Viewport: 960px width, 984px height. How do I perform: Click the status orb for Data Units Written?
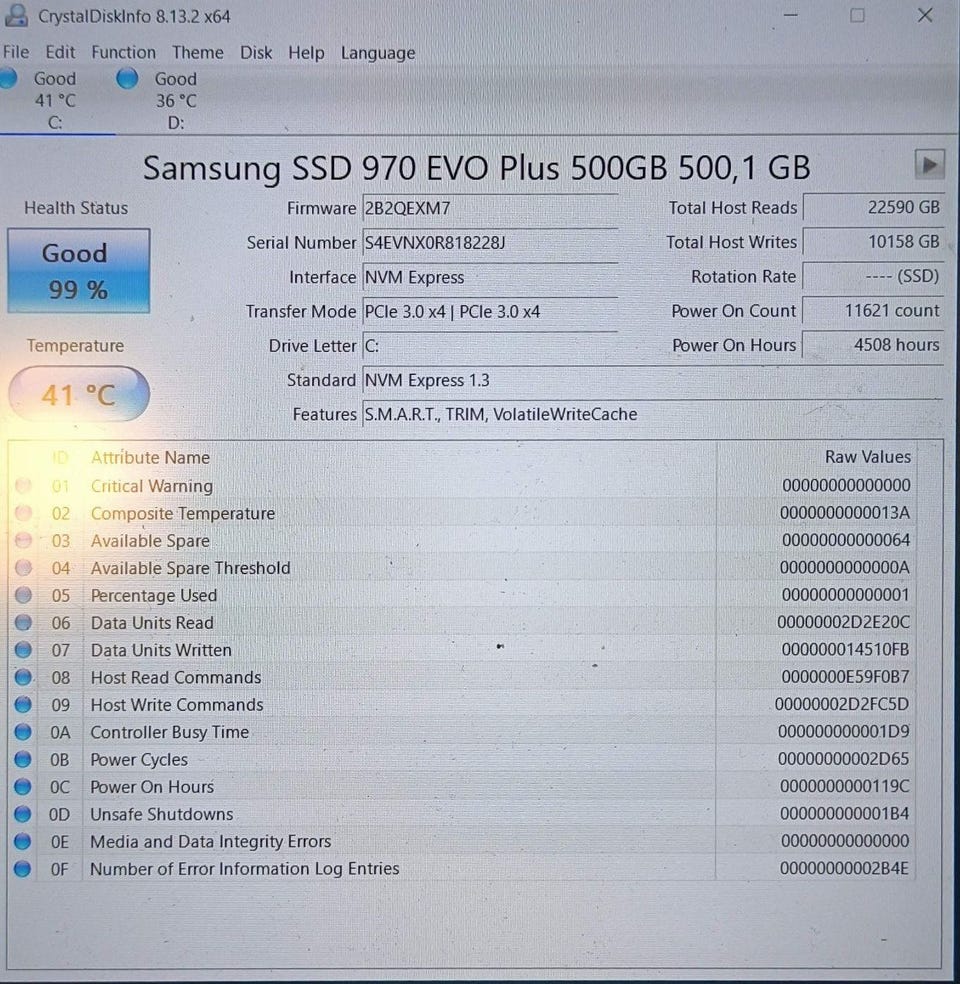[x=23, y=650]
